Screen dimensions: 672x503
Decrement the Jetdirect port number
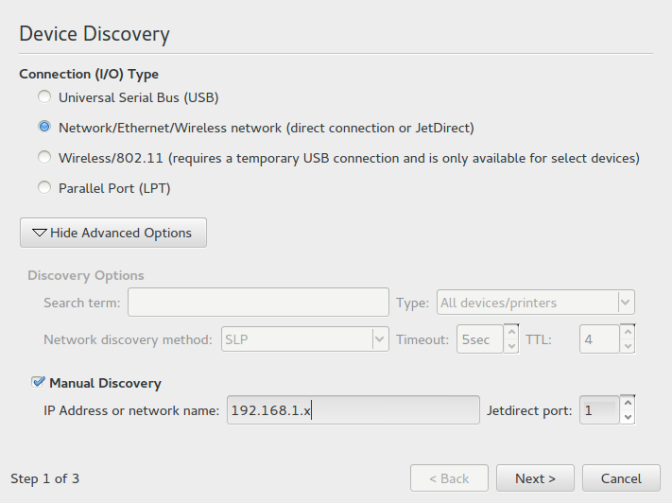tap(627, 418)
